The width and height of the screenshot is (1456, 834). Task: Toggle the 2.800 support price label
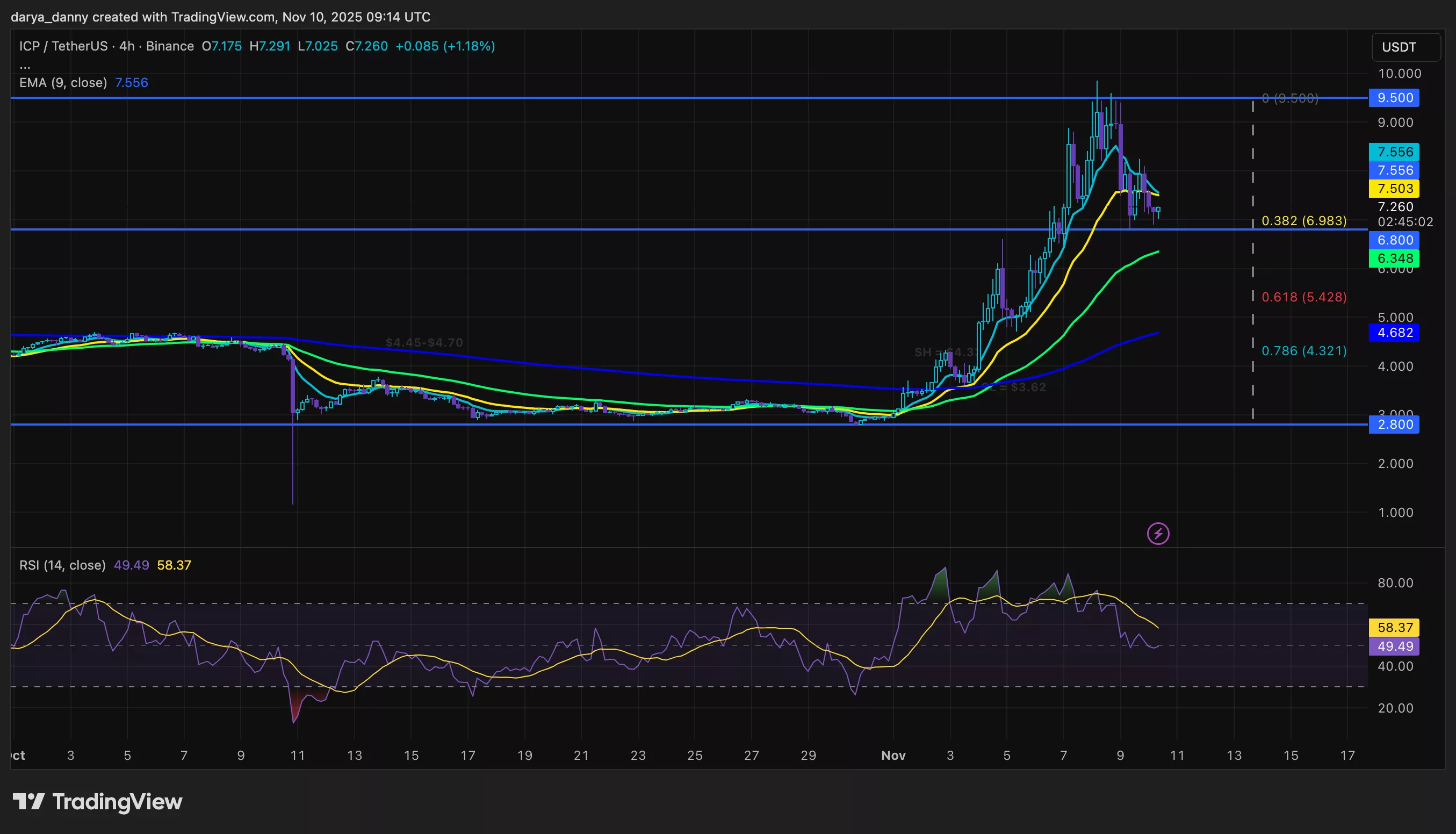point(1394,424)
